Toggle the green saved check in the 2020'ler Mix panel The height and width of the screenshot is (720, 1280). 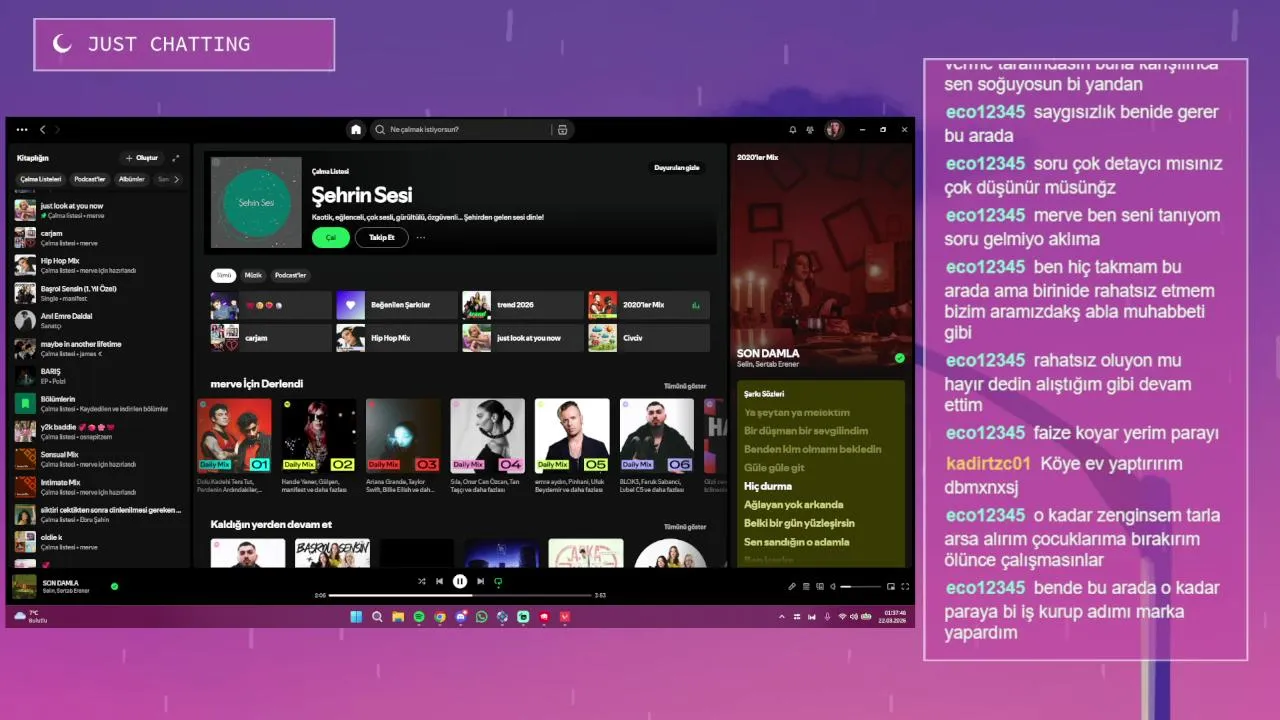coord(899,357)
